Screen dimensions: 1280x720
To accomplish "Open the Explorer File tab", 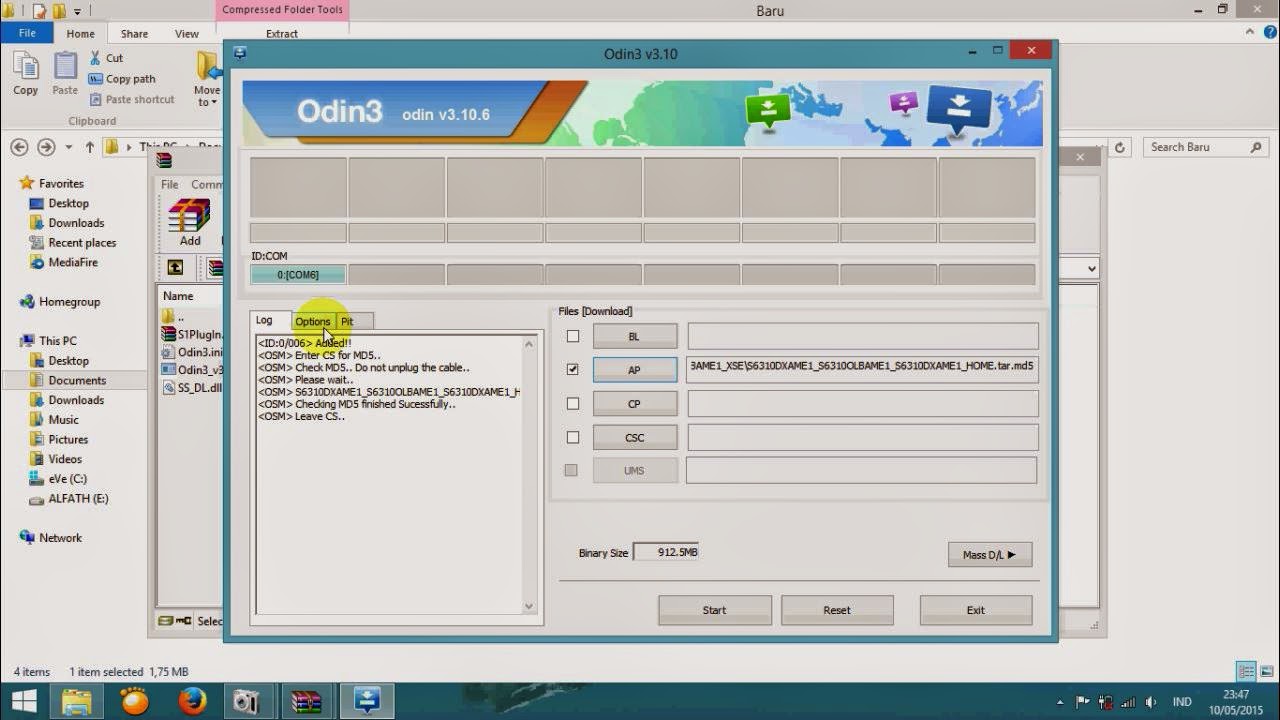I will pos(27,33).
